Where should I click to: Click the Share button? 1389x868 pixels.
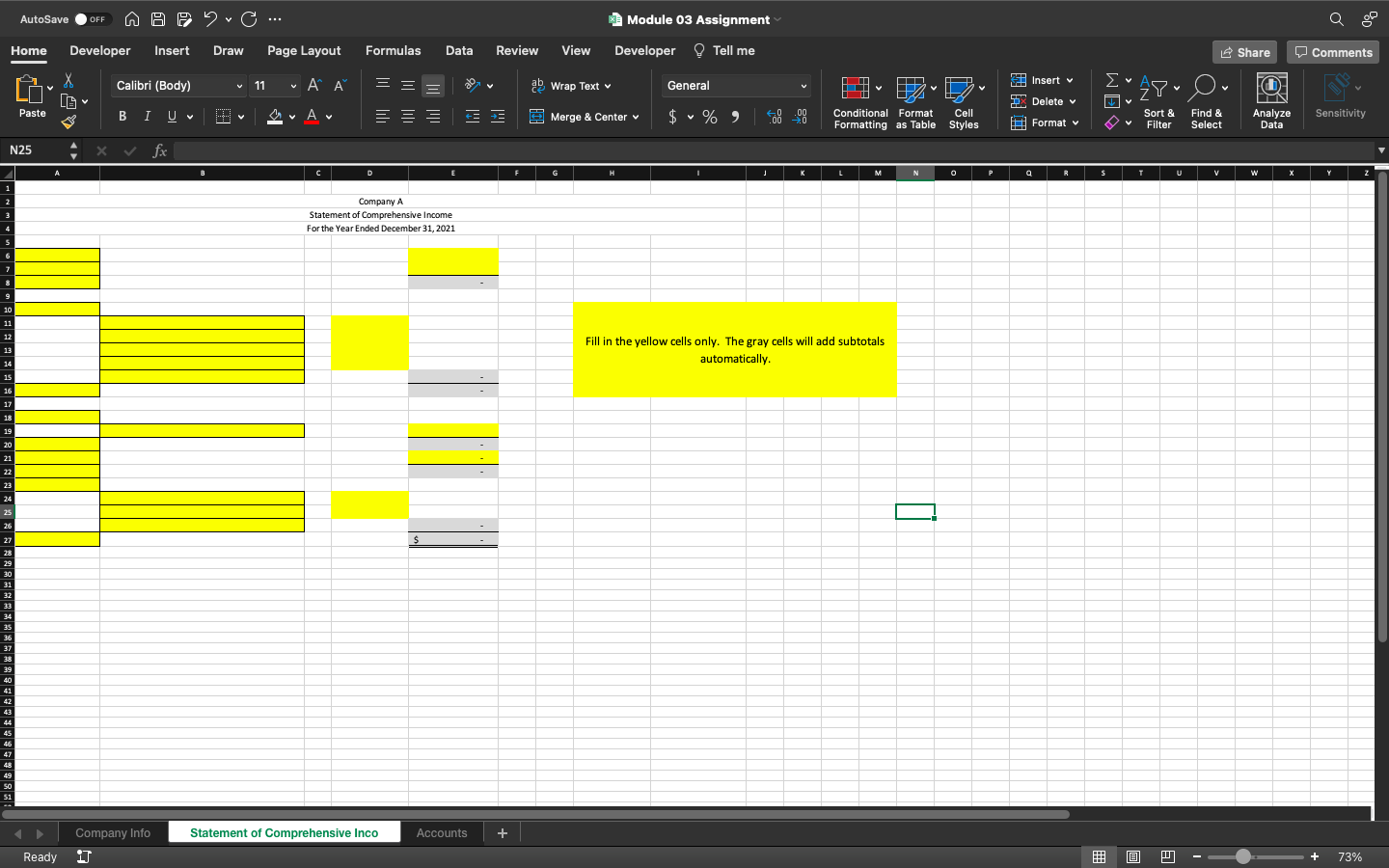tap(1244, 51)
